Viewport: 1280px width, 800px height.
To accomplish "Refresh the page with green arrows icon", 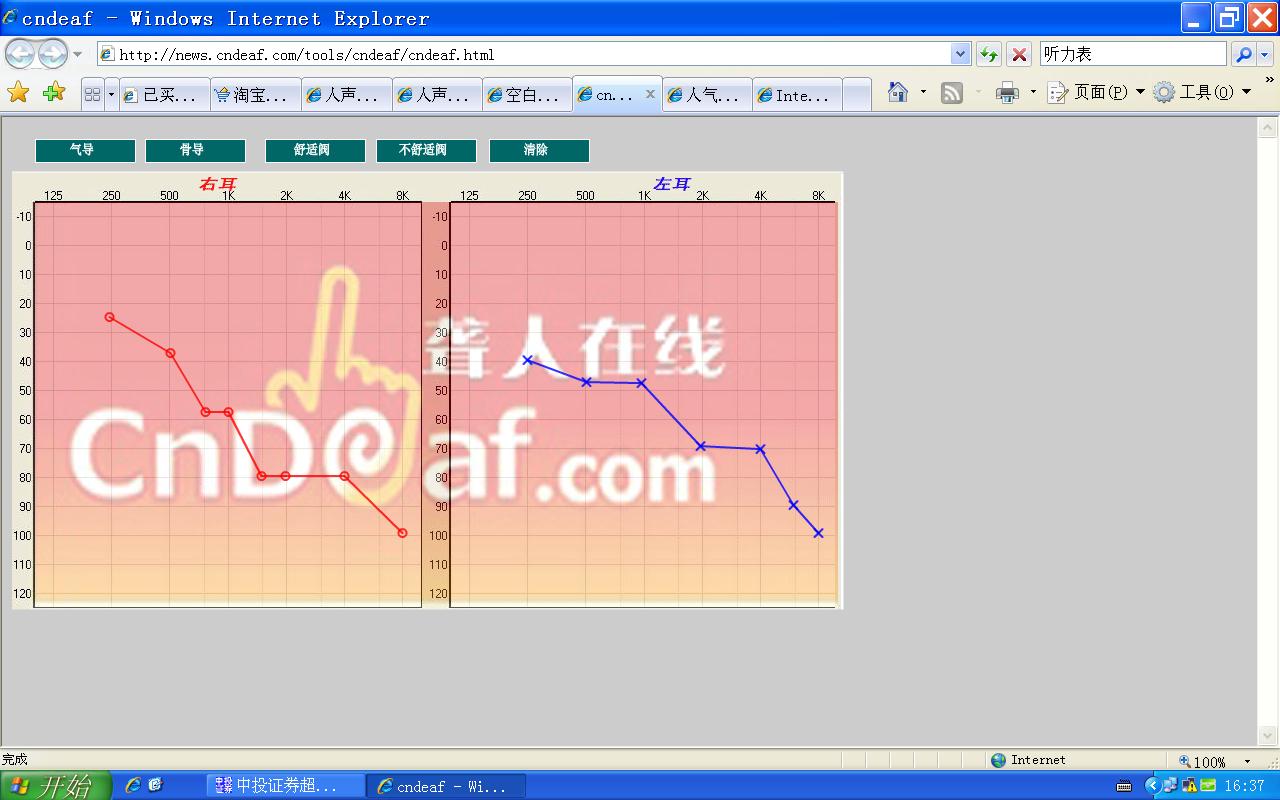I will click(x=989, y=55).
